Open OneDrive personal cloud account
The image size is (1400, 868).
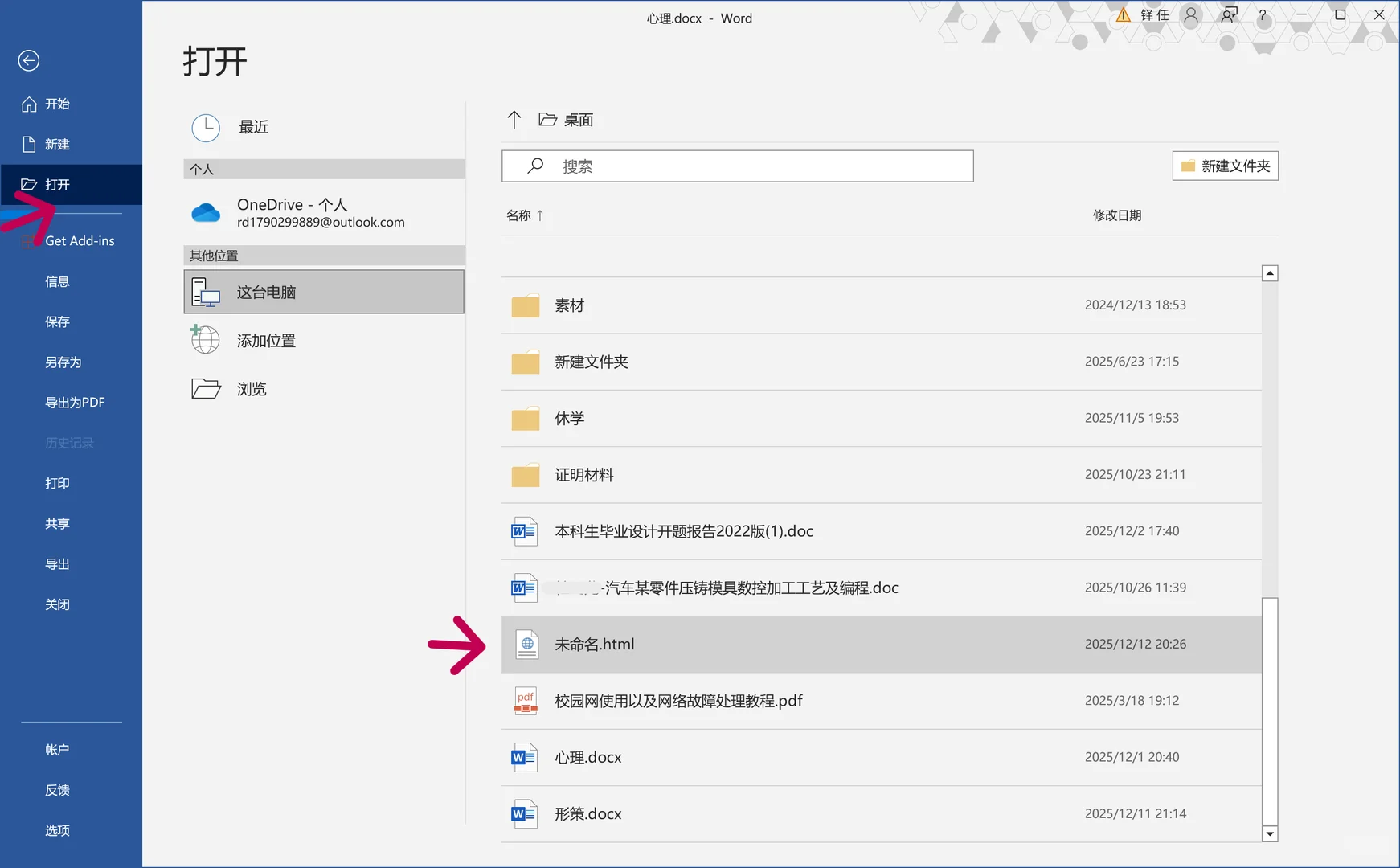[207, 213]
